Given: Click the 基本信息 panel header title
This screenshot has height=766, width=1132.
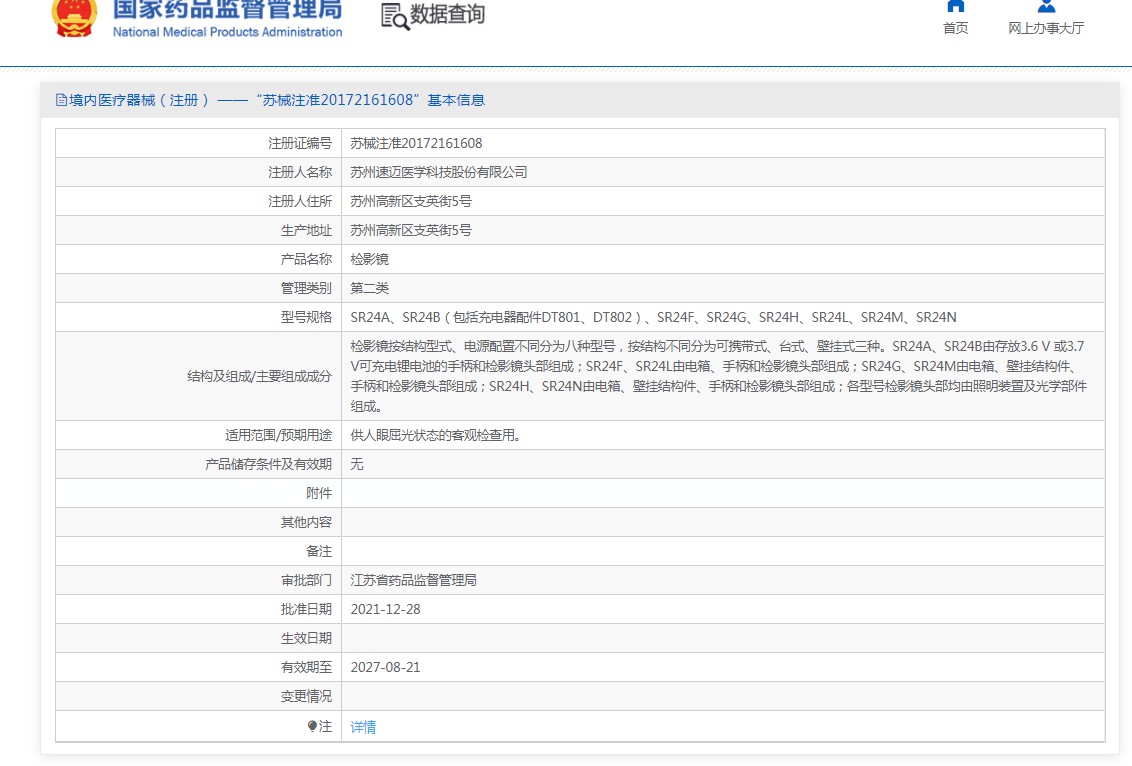Looking at the screenshot, I should tap(270, 100).
